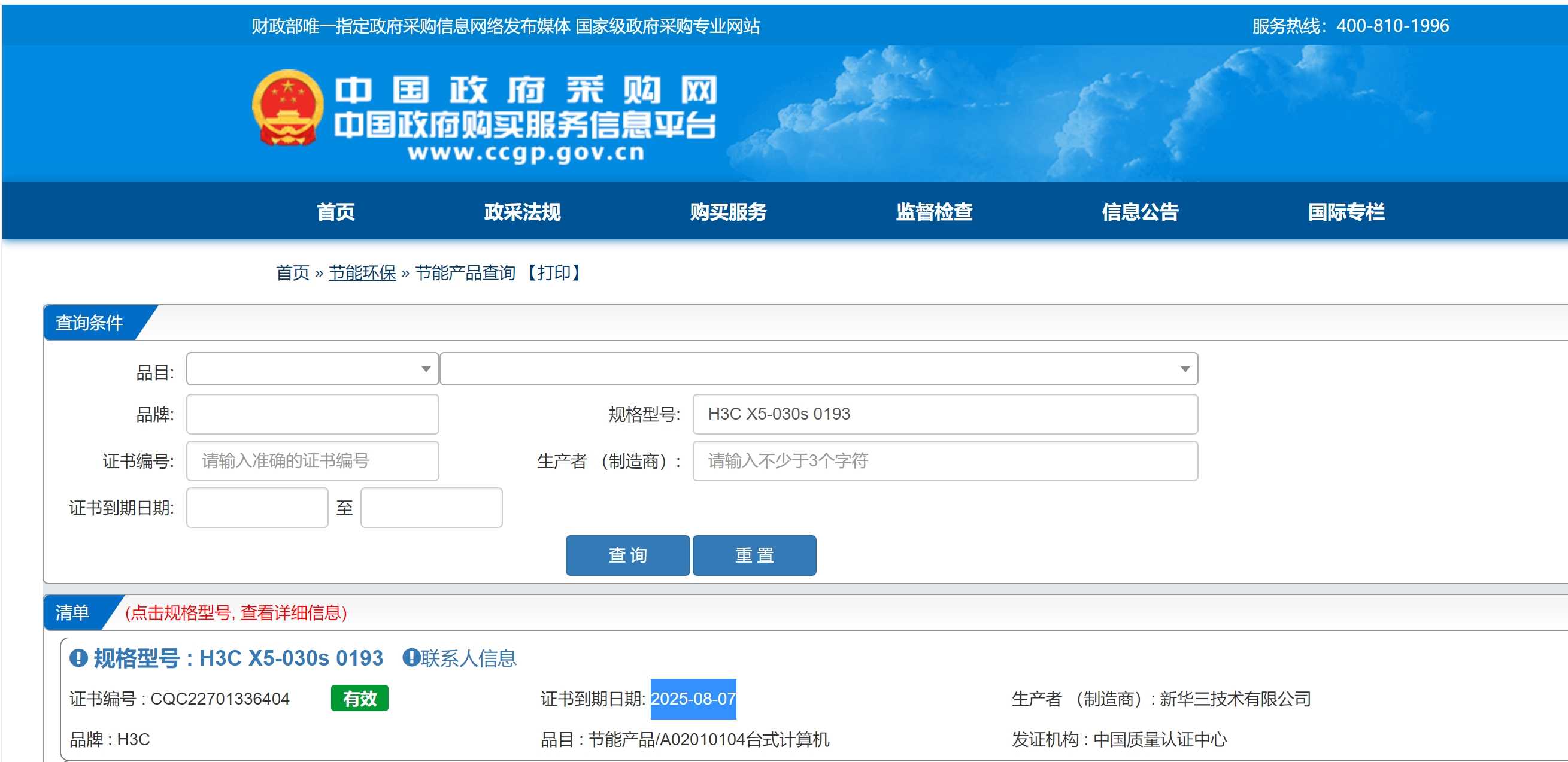This screenshot has width=1568, height=762.
Task: Open 政采法规 navigation menu
Action: tap(522, 212)
